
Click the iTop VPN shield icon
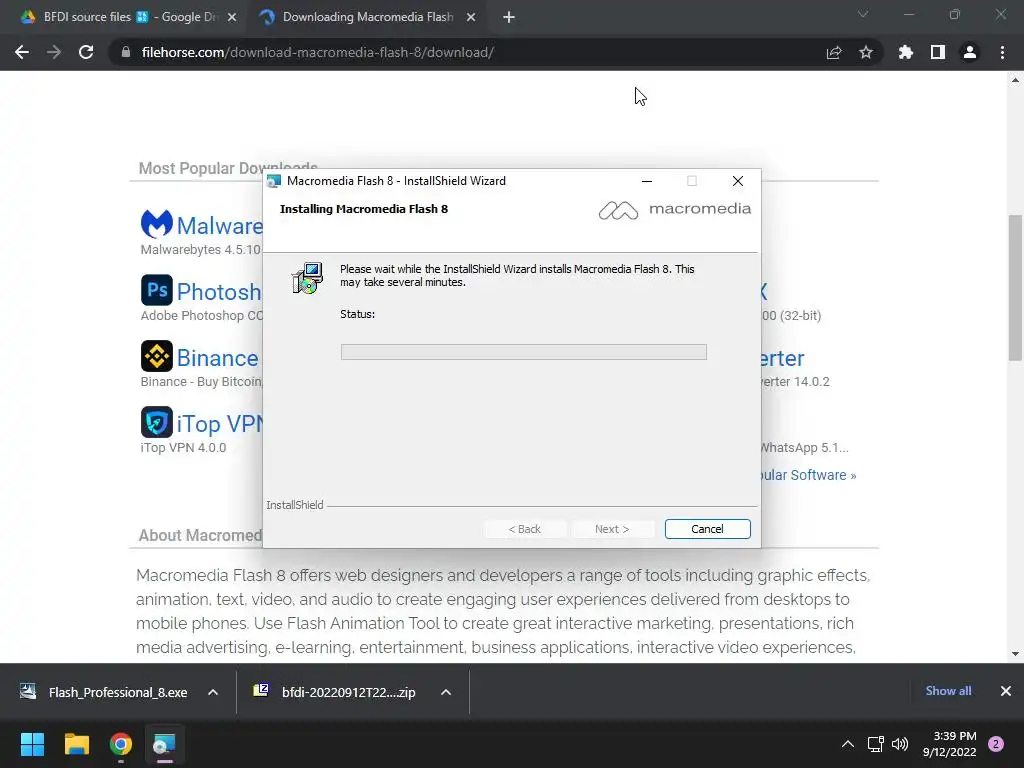[157, 422]
